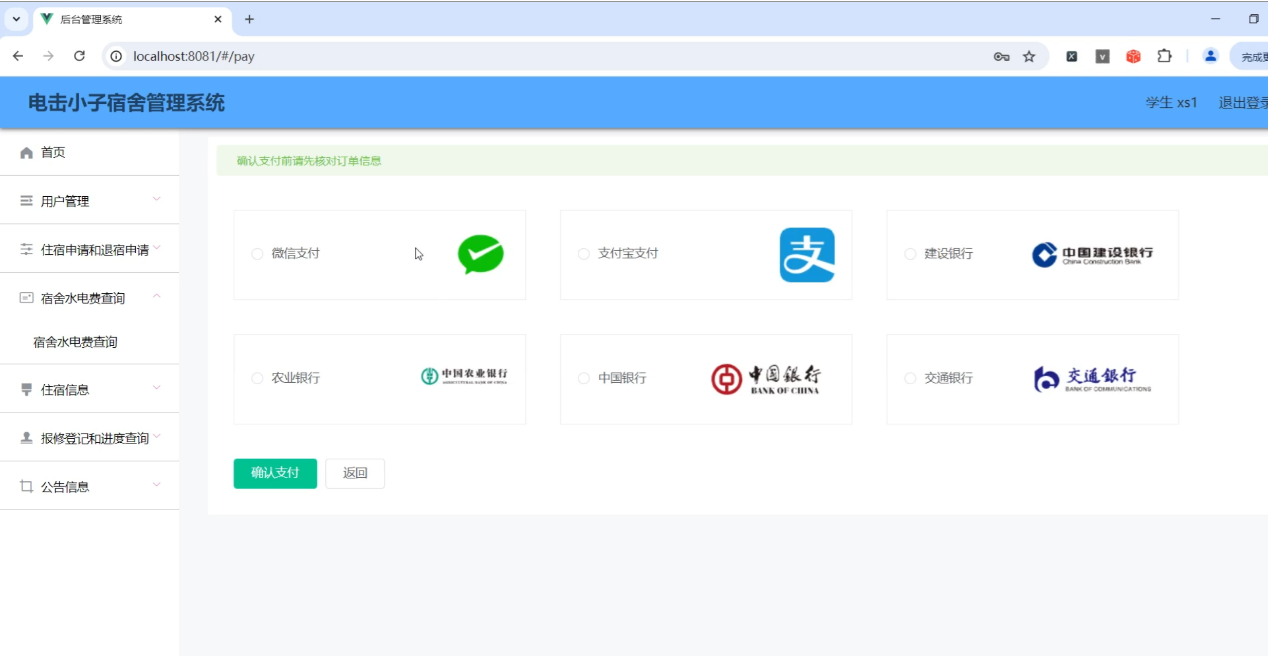1268x656 pixels.
Task: Open the 宿舍水电费查询 submenu item
Action: point(89,342)
